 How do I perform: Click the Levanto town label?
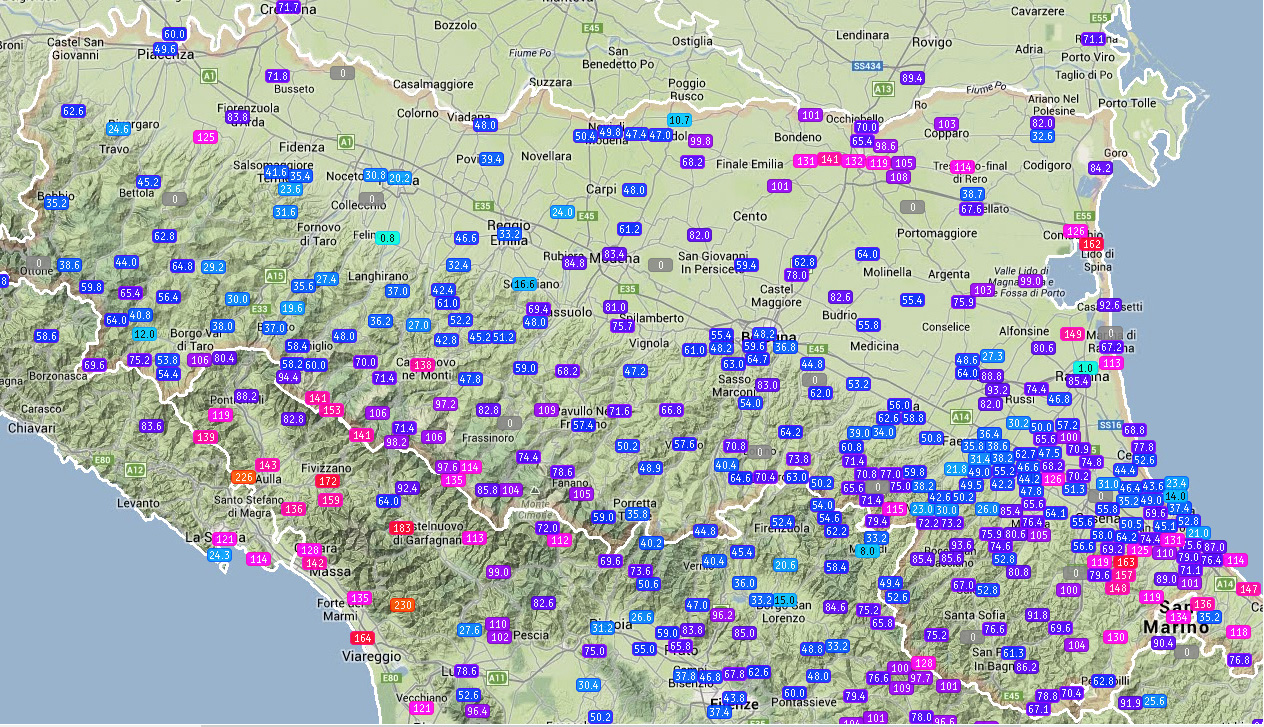[138, 505]
